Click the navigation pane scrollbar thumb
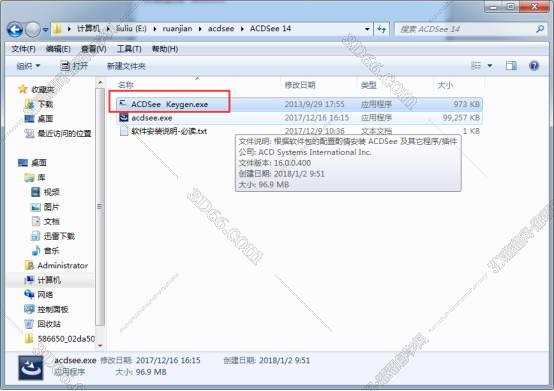Image resolution: width=554 pixels, height=391 pixels. (100, 207)
